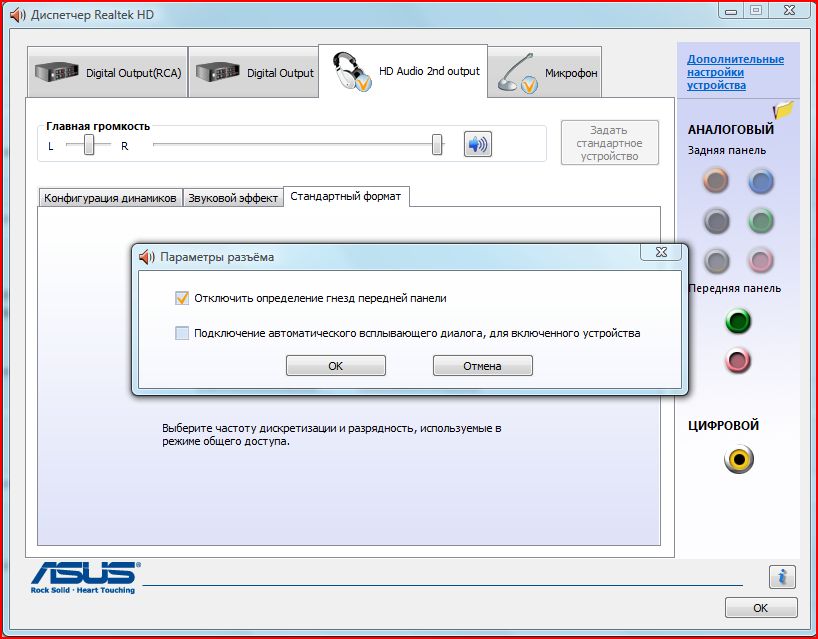Confirm the dialog with OK button
Image resolution: width=818 pixels, height=639 pixels.
(335, 366)
